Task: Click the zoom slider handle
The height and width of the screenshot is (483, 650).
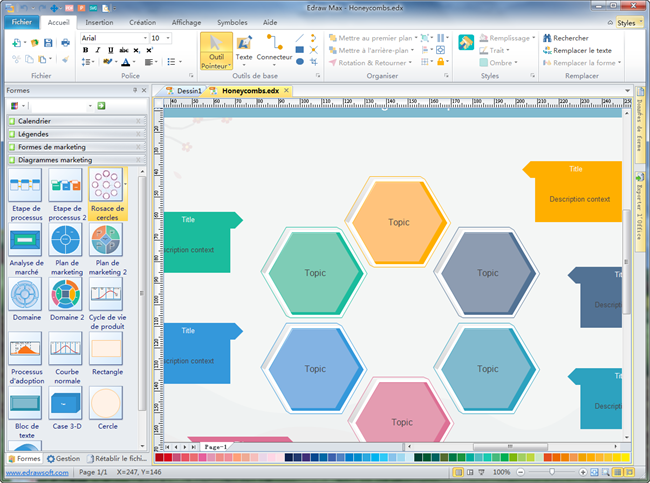Action: 552,472
